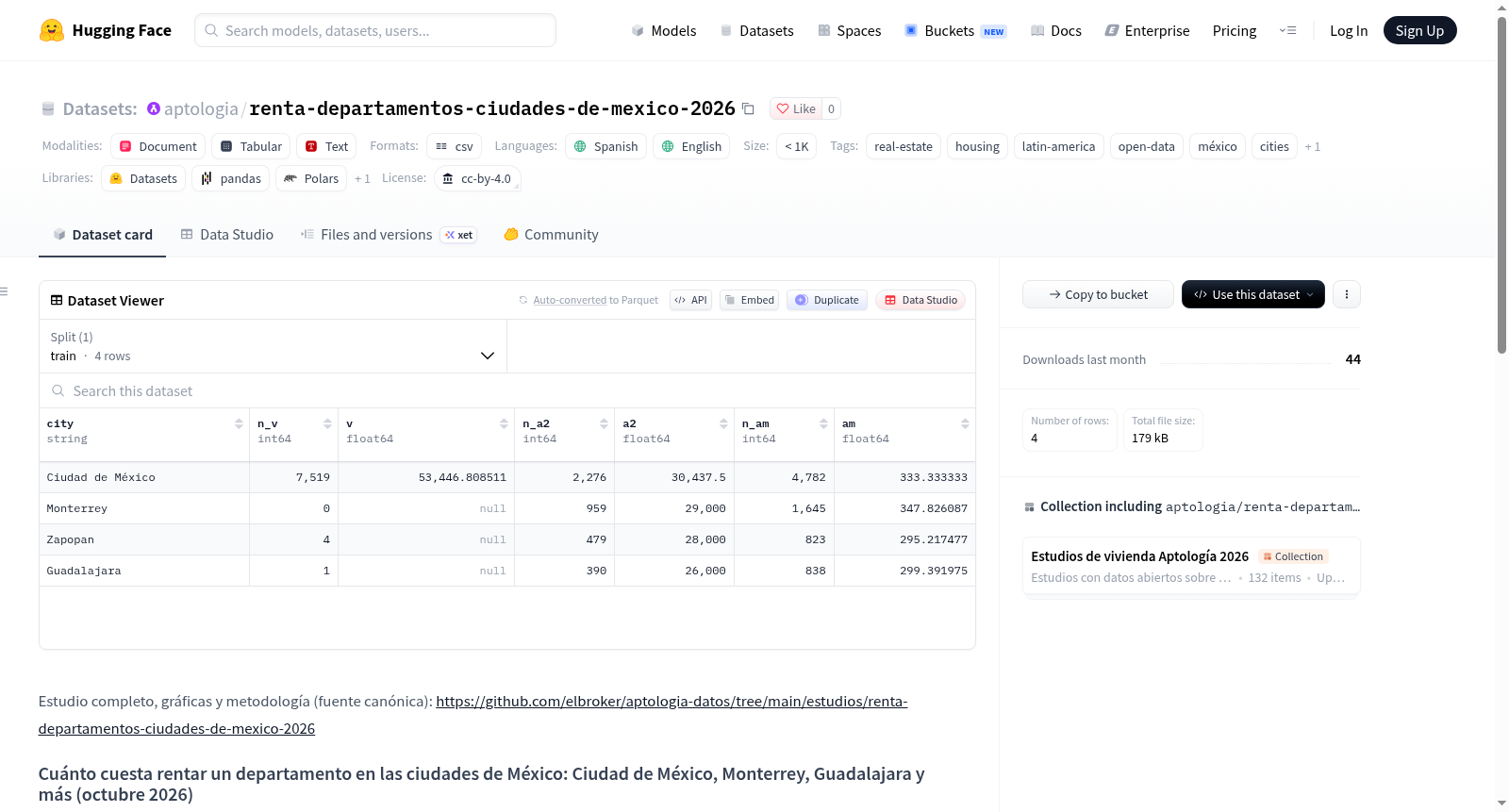Open the Estudios de vivienda Aptología 2026 collection
This screenshot has width=1509, height=812.
click(x=1191, y=566)
